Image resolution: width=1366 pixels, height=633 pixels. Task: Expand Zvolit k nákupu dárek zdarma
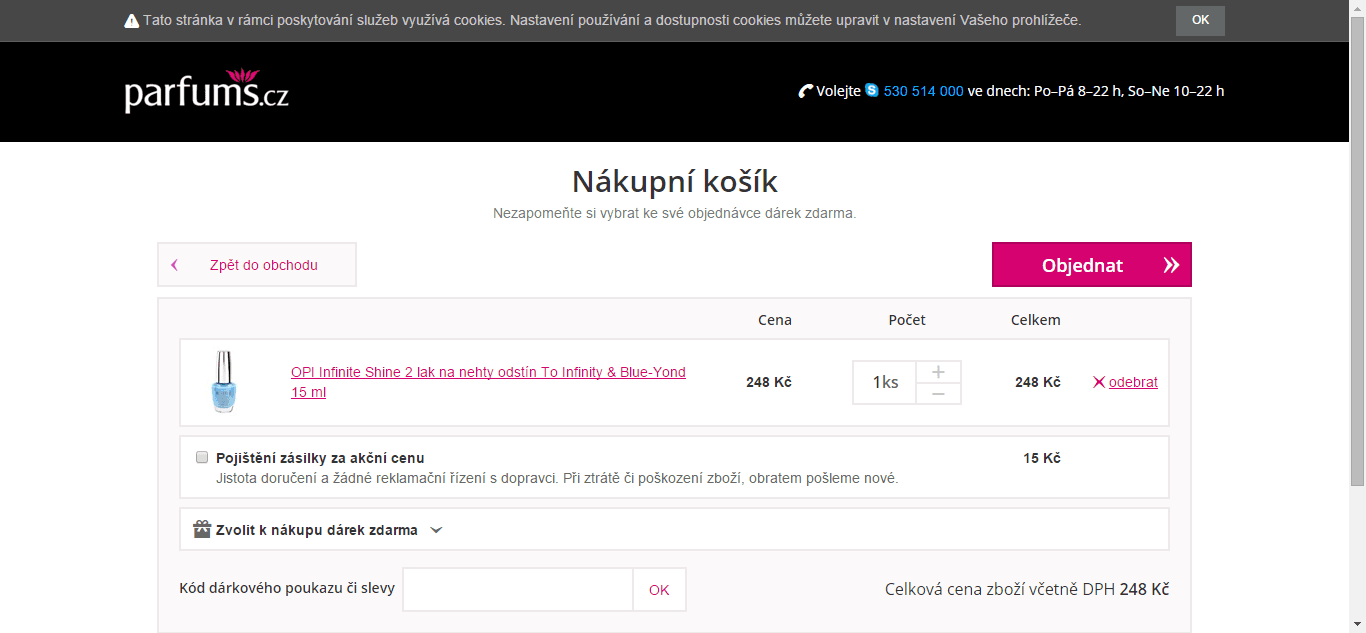point(317,530)
